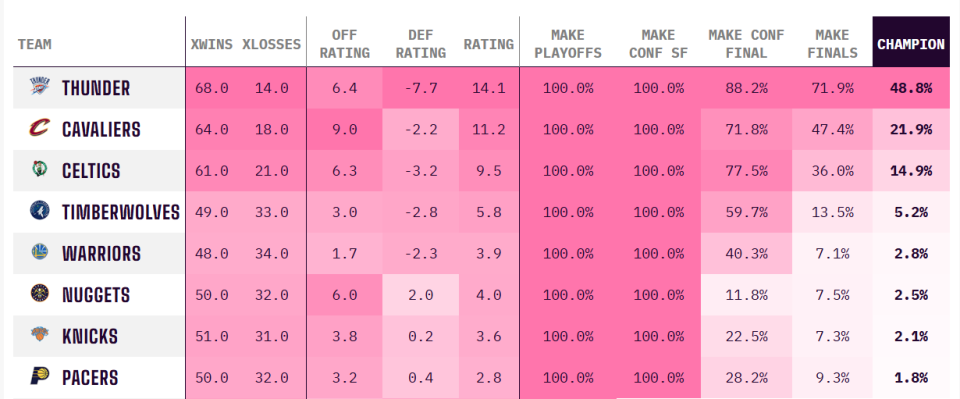This screenshot has width=960, height=399.
Task: Click the TEAM column header
Action: click(x=35, y=44)
